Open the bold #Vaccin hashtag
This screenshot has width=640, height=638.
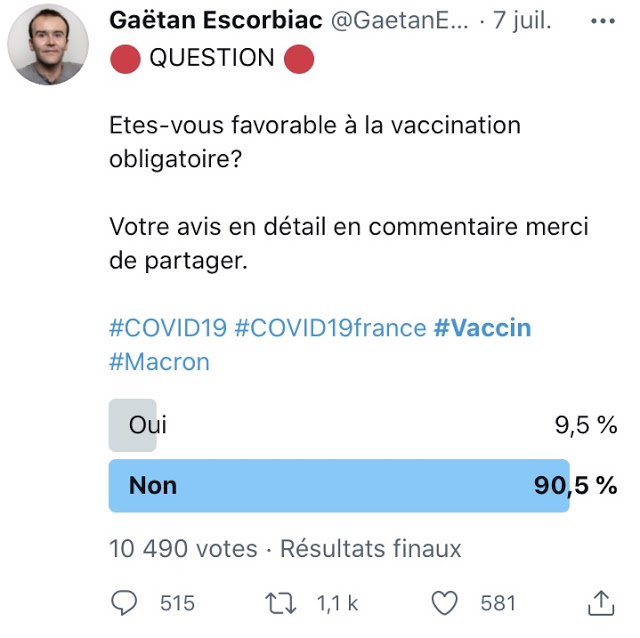point(482,328)
